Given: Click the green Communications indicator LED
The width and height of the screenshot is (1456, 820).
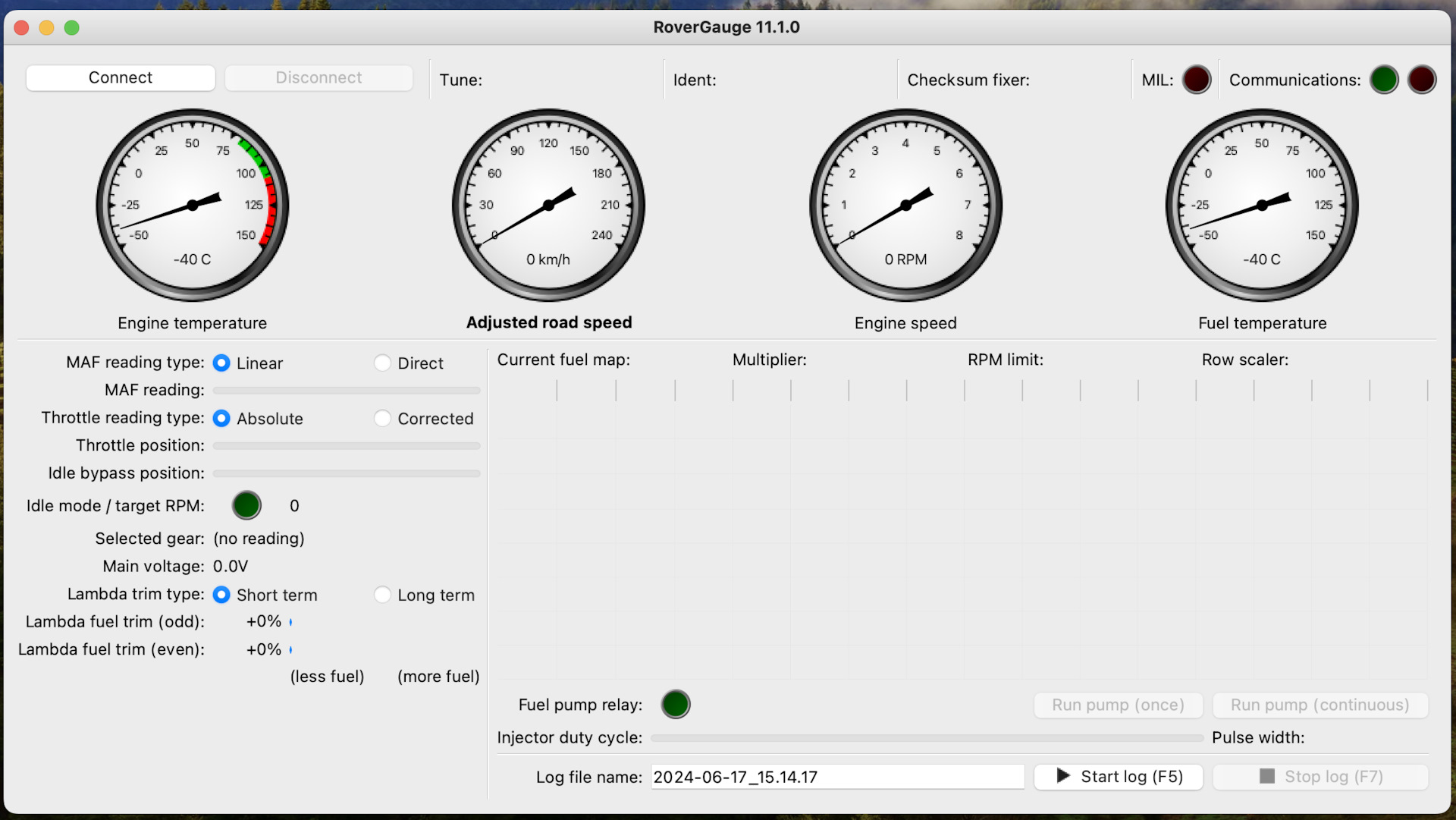Looking at the screenshot, I should [x=1383, y=80].
